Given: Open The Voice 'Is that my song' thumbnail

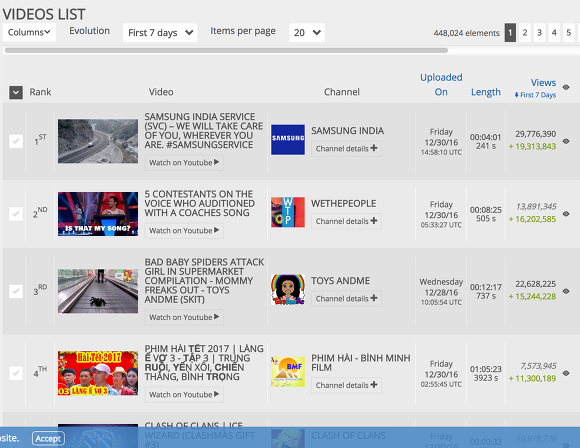Looking at the screenshot, I should [98, 214].
